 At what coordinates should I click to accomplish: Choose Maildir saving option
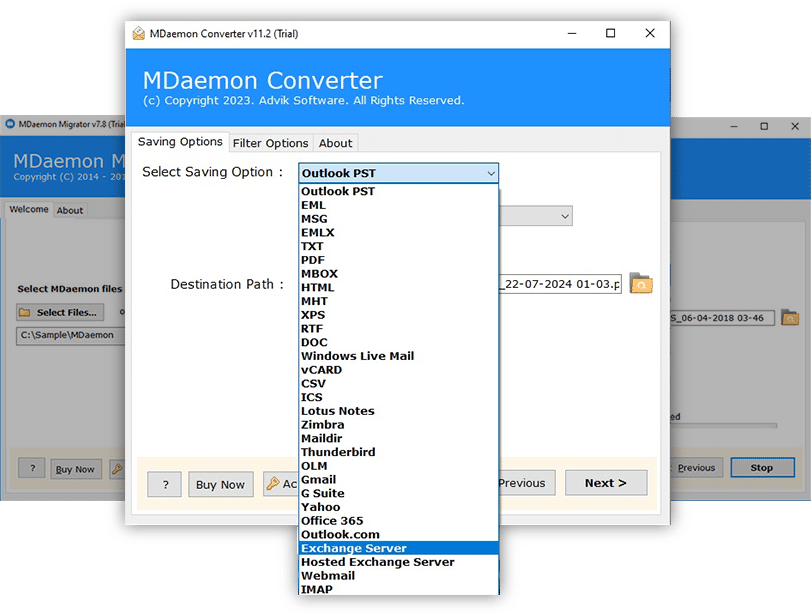click(398, 438)
